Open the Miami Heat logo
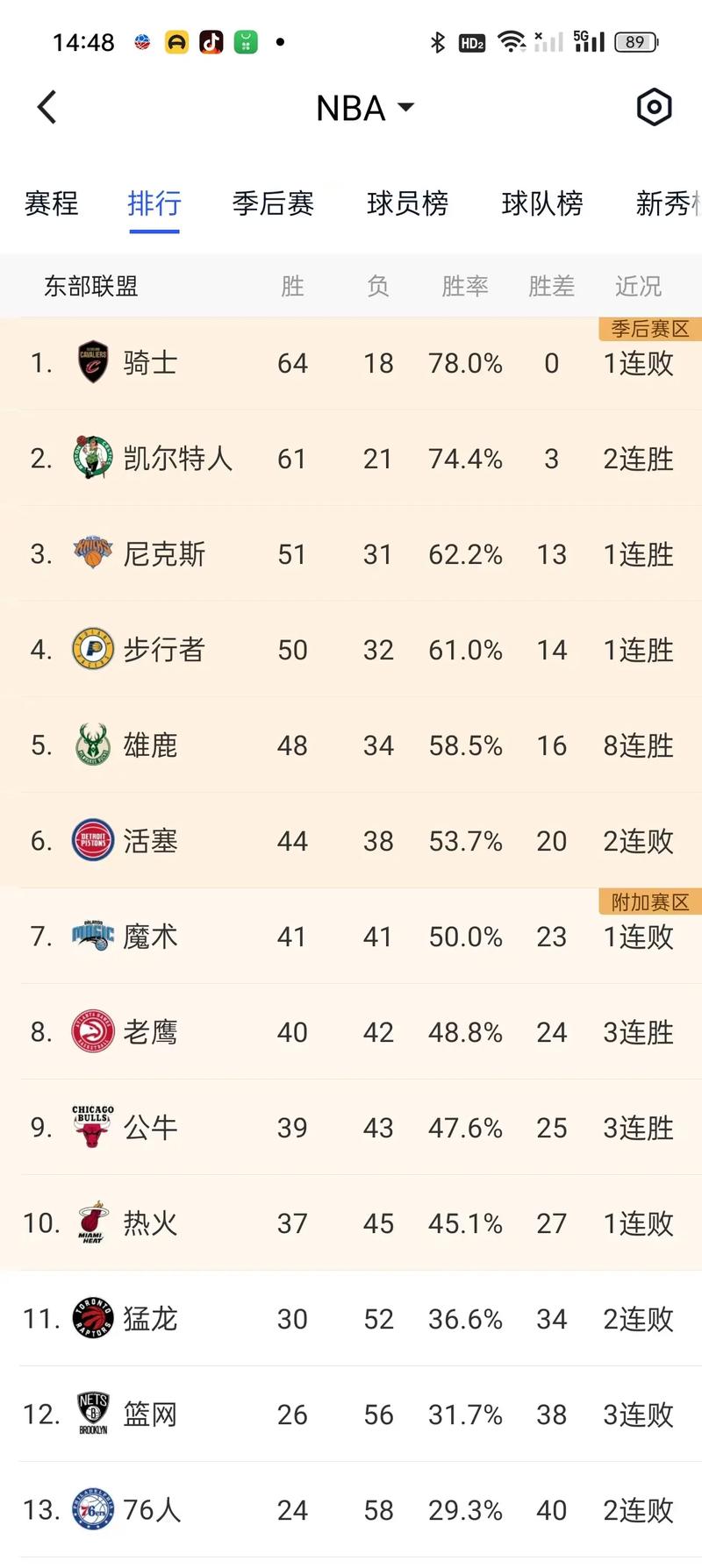The height and width of the screenshot is (1568, 702). (91, 1223)
